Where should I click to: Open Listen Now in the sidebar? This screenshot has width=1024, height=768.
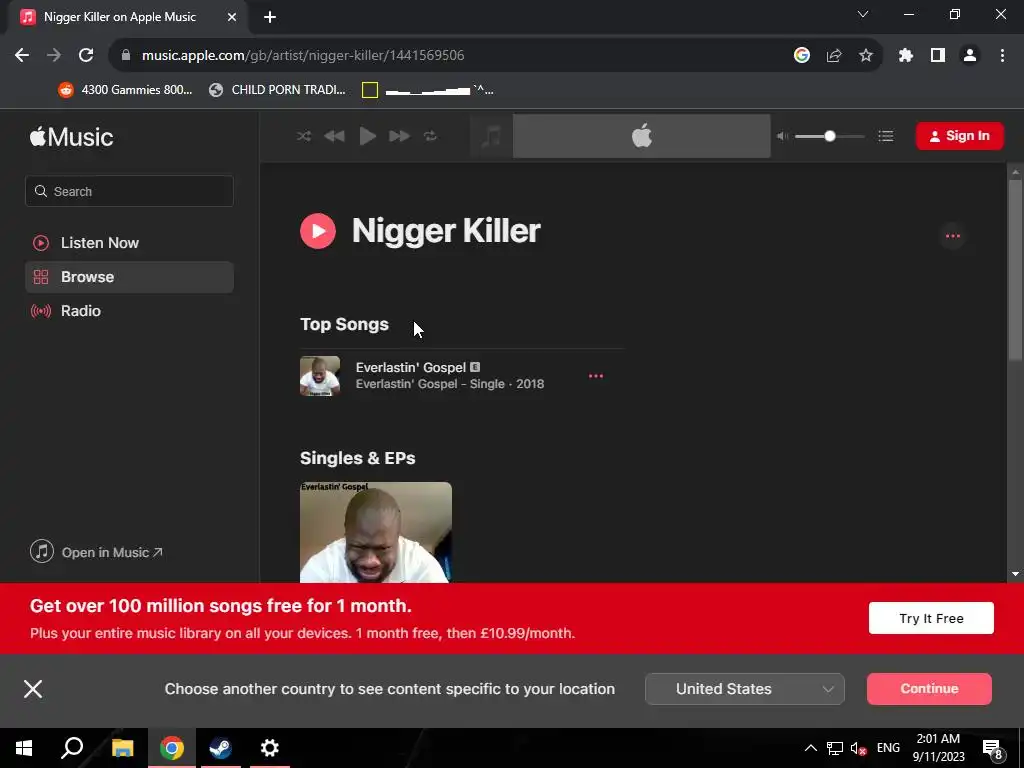pos(129,243)
